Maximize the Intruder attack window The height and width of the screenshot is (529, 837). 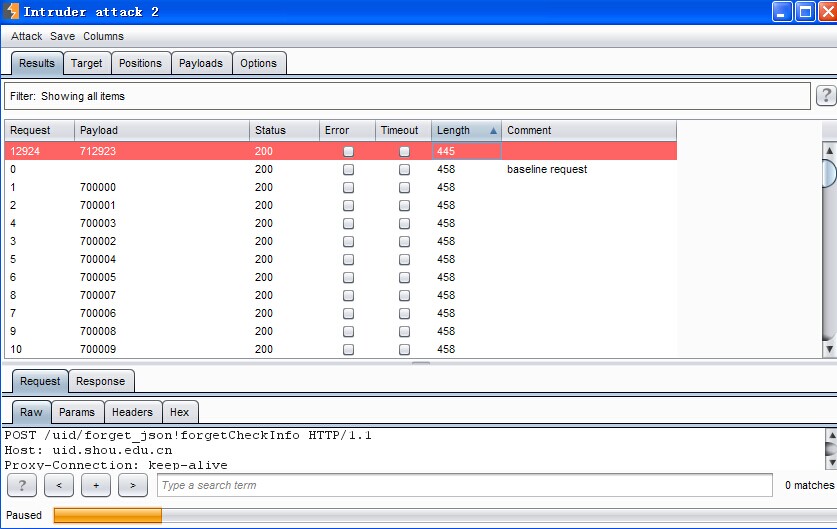805,11
